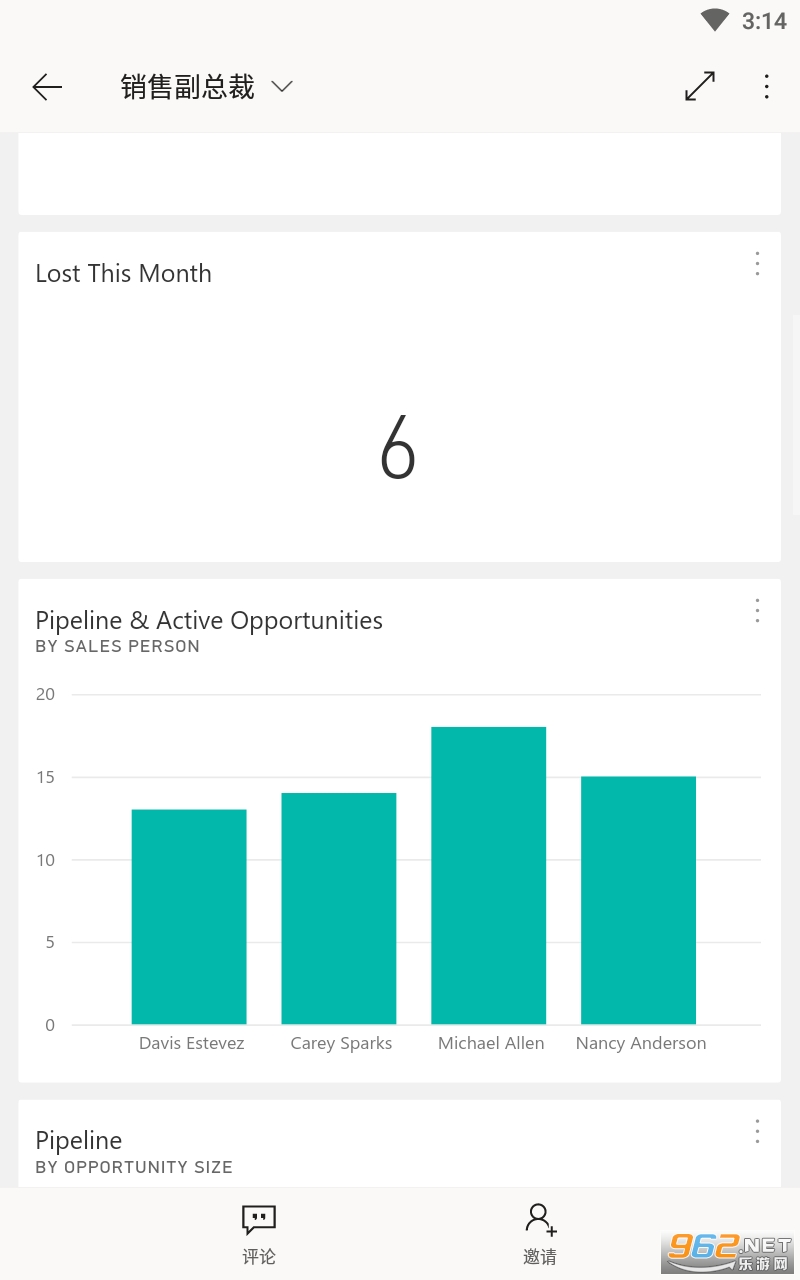The height and width of the screenshot is (1280, 800).
Task: Tap the Michael Allen axis label
Action: 491,1043
